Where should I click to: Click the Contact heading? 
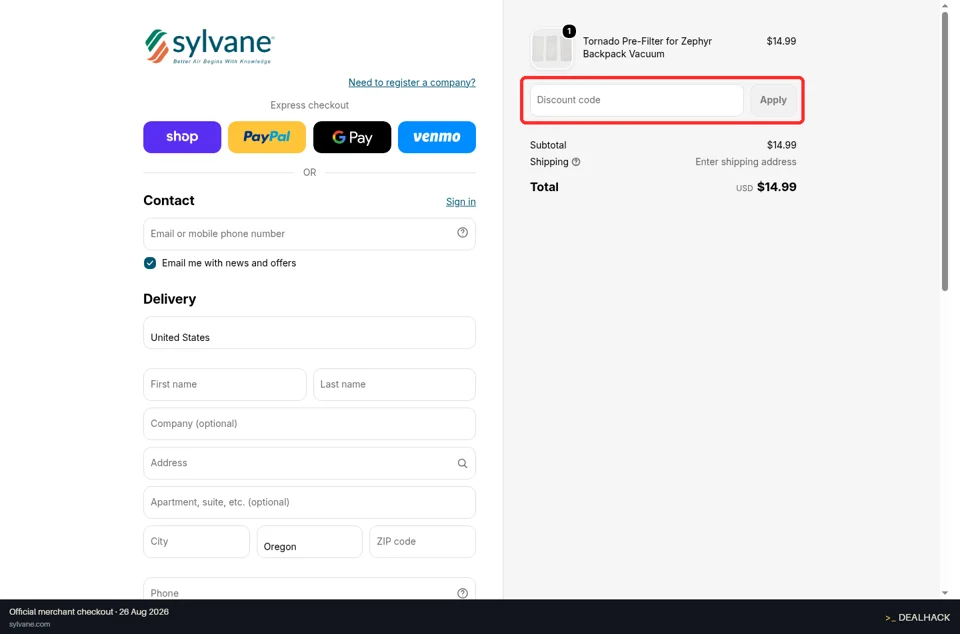coord(168,201)
